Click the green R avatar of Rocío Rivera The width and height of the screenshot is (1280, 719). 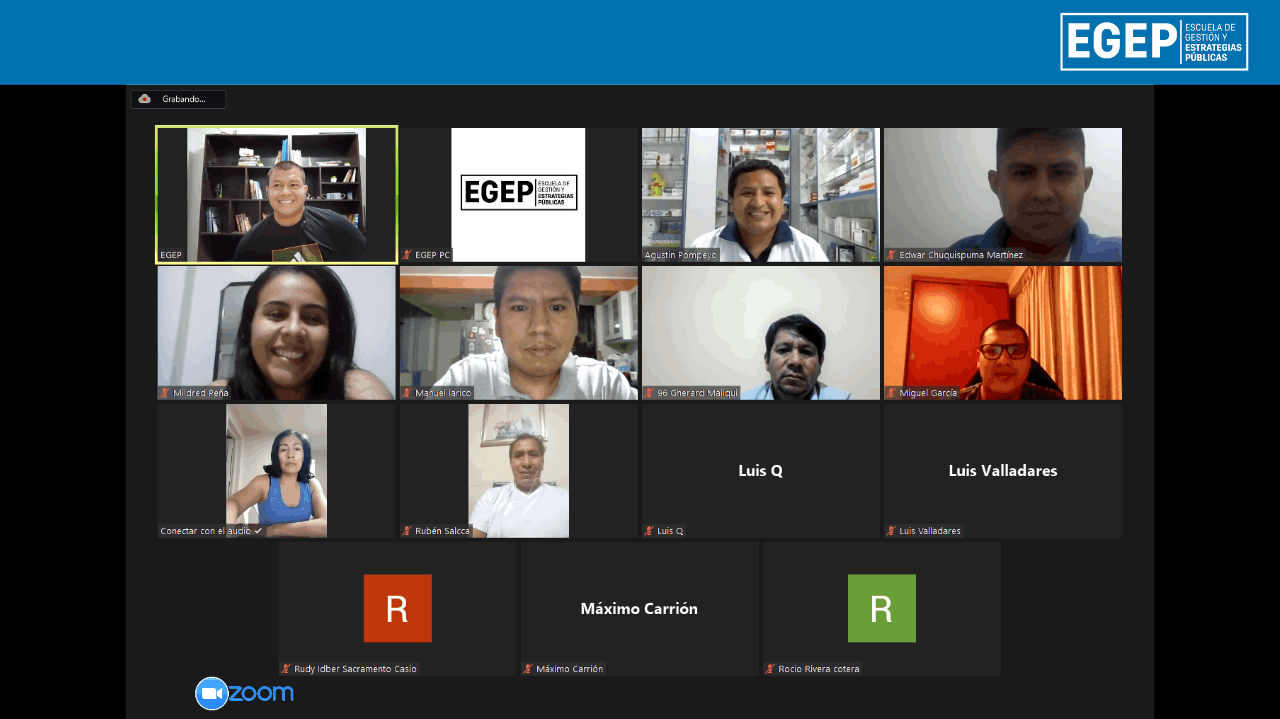click(881, 608)
